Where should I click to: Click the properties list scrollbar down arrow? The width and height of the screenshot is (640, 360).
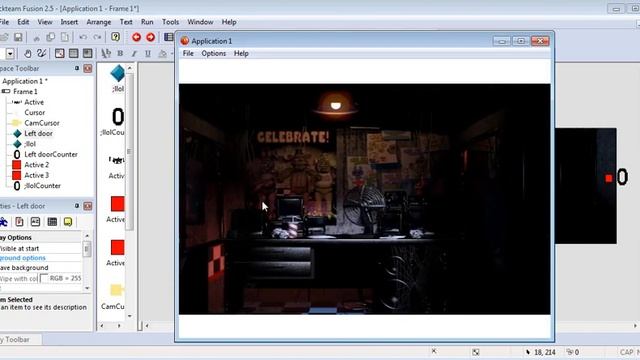(x=87, y=288)
